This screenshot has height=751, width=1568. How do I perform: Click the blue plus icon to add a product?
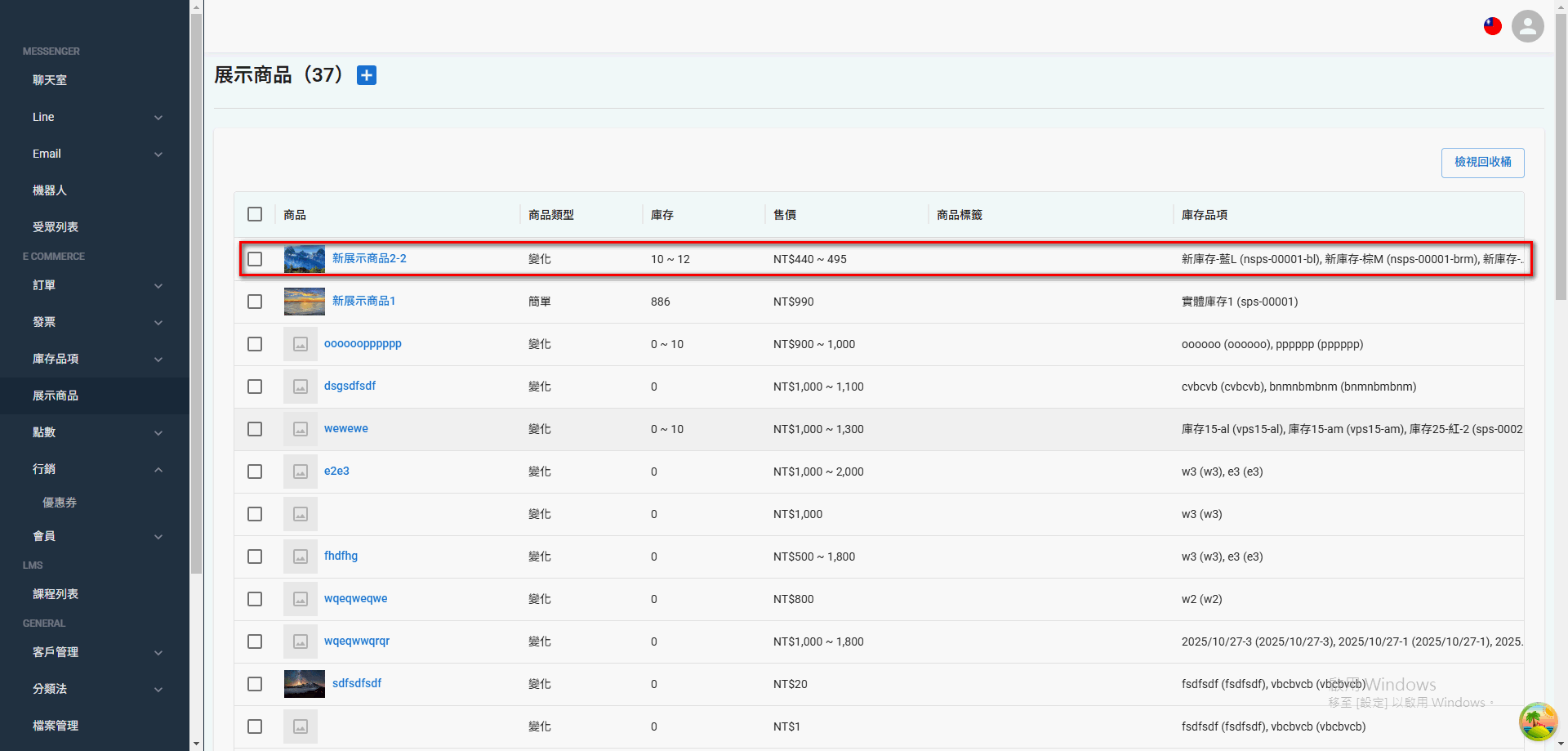point(367,75)
